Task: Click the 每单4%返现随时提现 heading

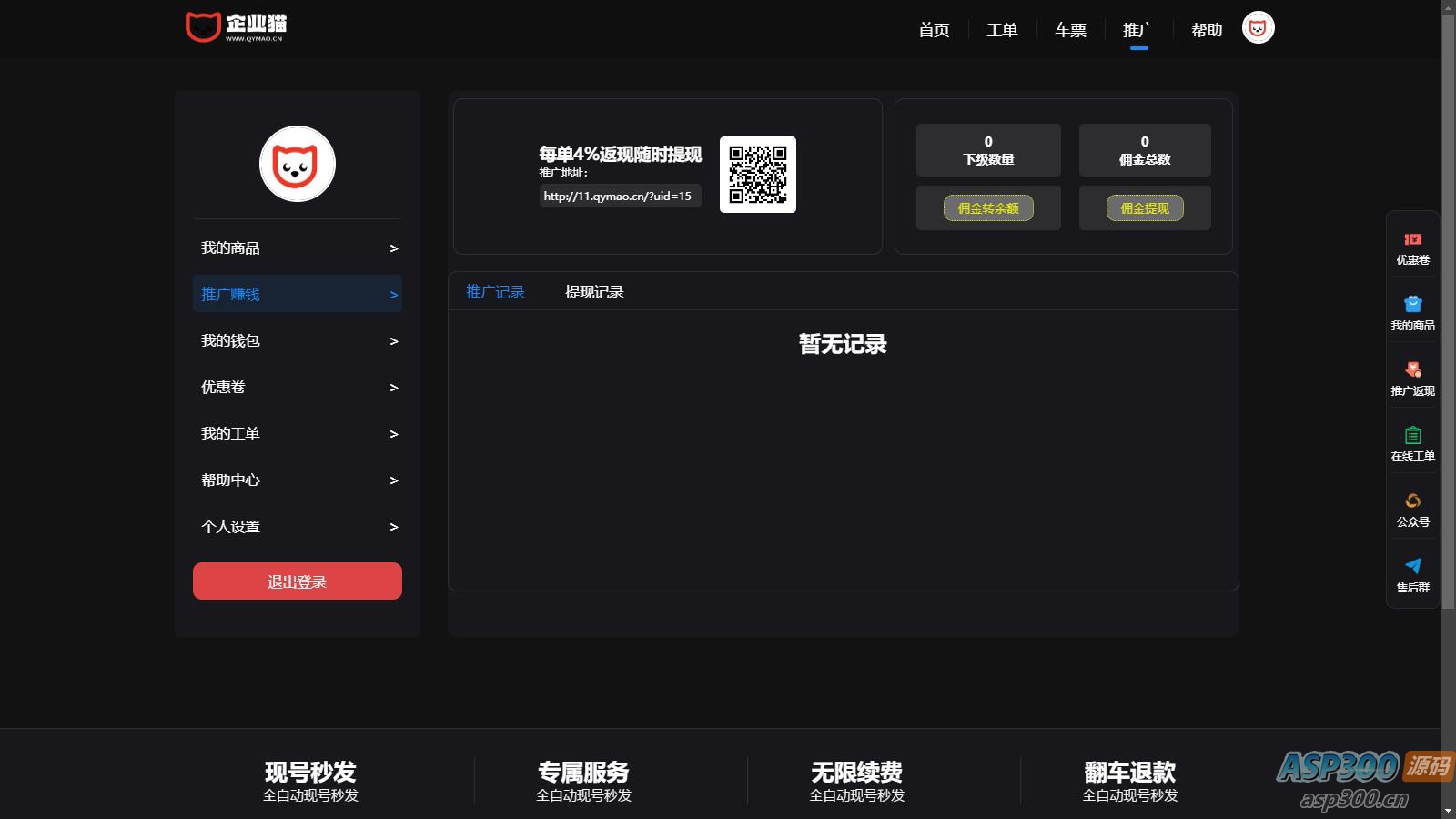Action: pos(620,154)
